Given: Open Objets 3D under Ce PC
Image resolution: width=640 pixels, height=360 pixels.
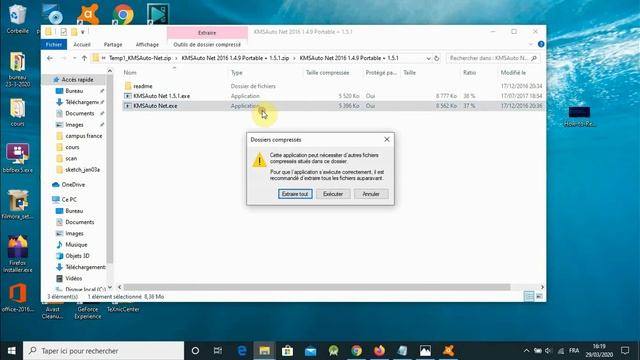Looking at the screenshot, I should pyautogui.click(x=77, y=256).
